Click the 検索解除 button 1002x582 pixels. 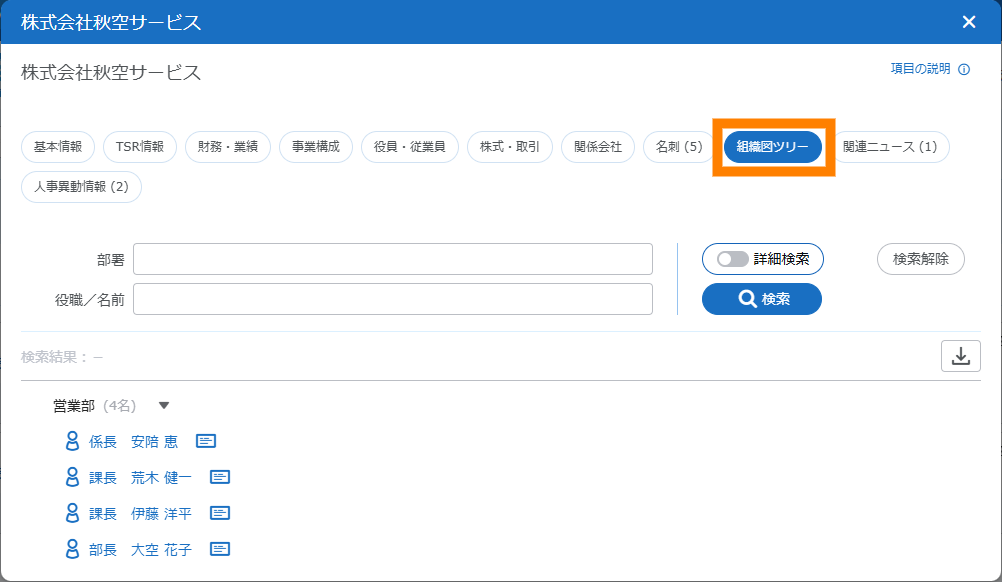[921, 259]
